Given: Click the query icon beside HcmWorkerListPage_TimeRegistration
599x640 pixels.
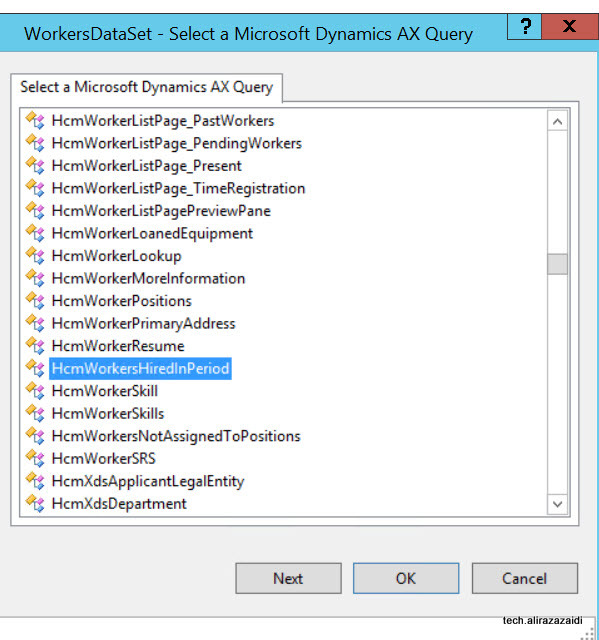Looking at the screenshot, I should (35, 188).
